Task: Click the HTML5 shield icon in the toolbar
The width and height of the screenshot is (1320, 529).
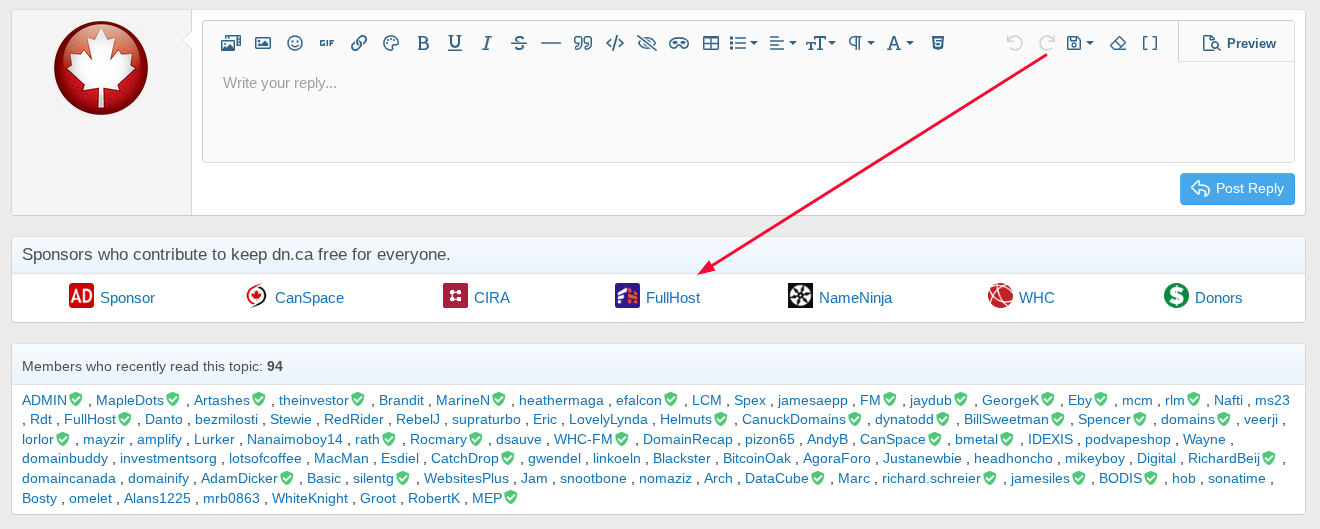Action: point(938,43)
